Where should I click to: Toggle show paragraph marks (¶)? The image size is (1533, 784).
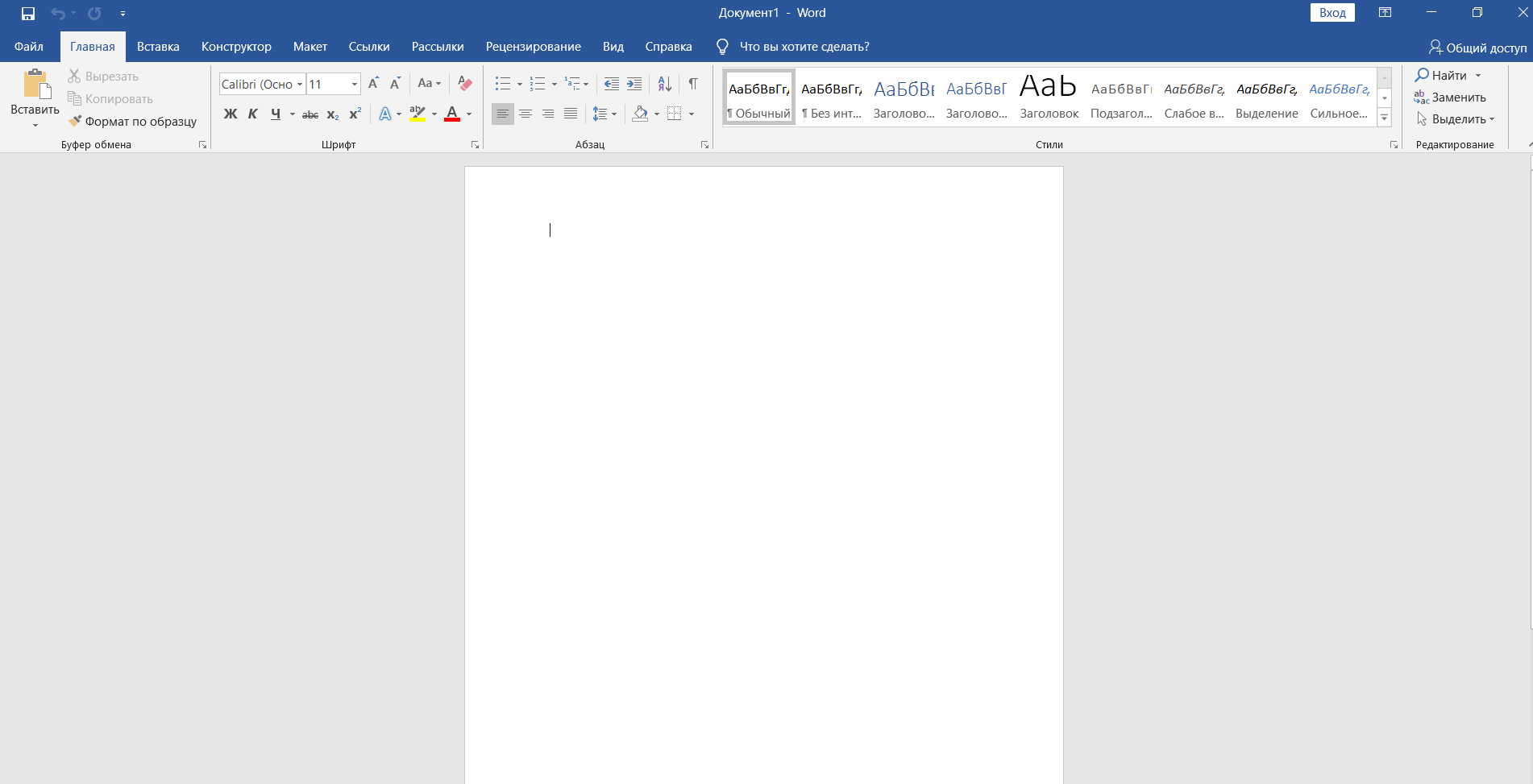693,83
